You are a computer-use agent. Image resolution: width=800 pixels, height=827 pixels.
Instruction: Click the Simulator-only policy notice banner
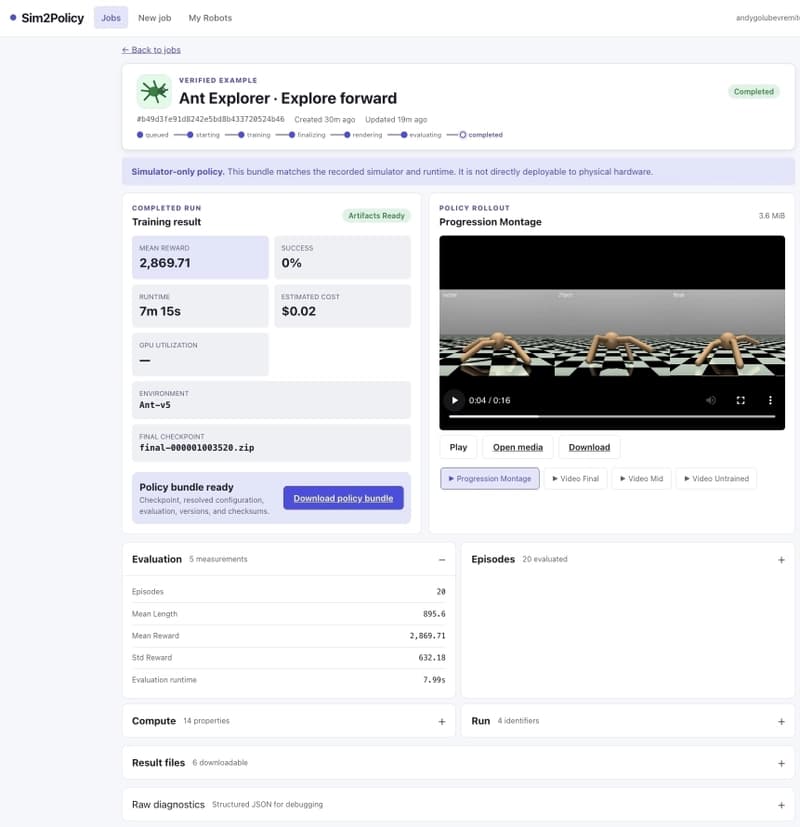(x=458, y=171)
